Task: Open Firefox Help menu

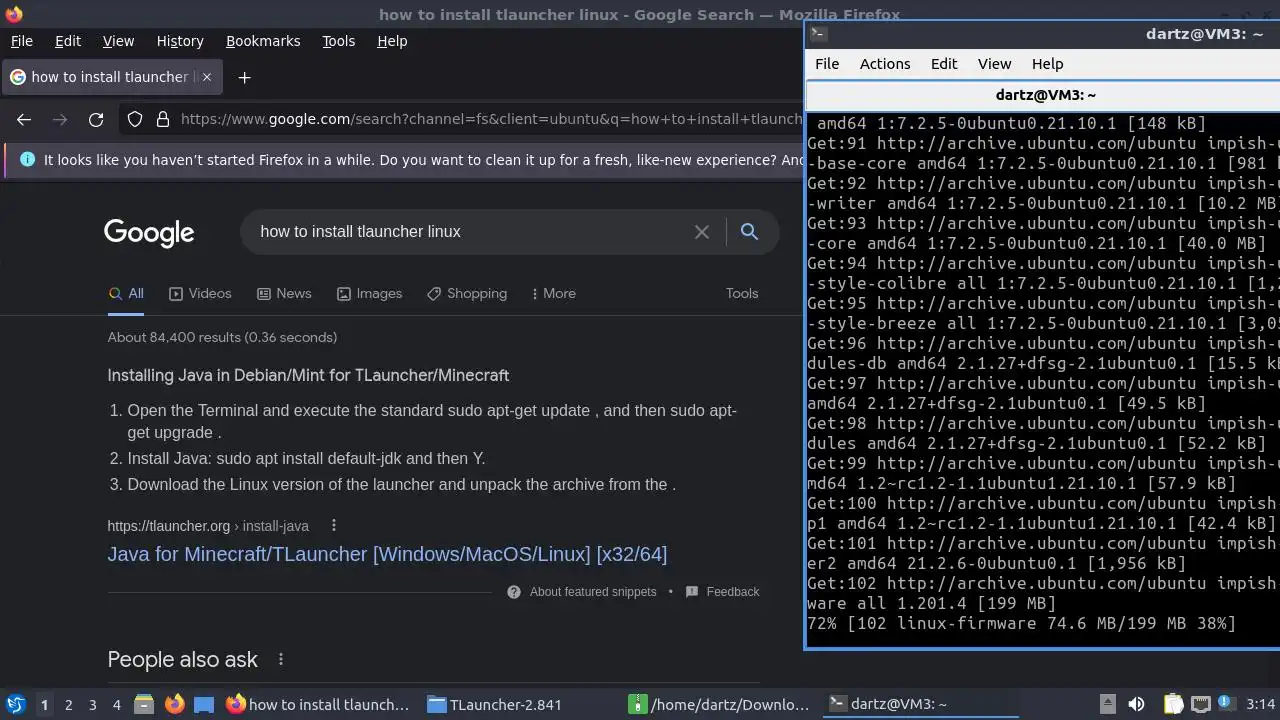Action: pyautogui.click(x=392, y=41)
